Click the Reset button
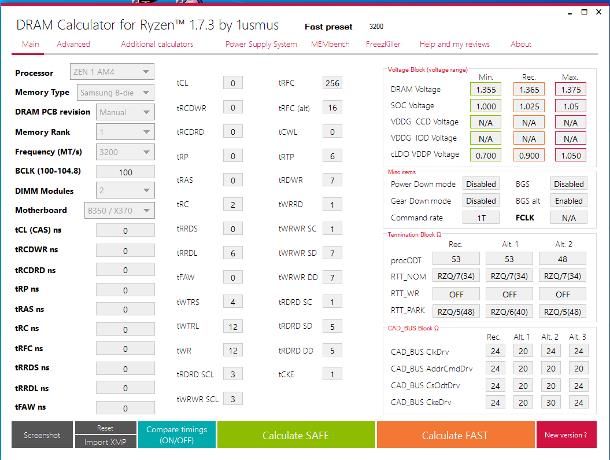Screen dimensions: 610x460 103,428
